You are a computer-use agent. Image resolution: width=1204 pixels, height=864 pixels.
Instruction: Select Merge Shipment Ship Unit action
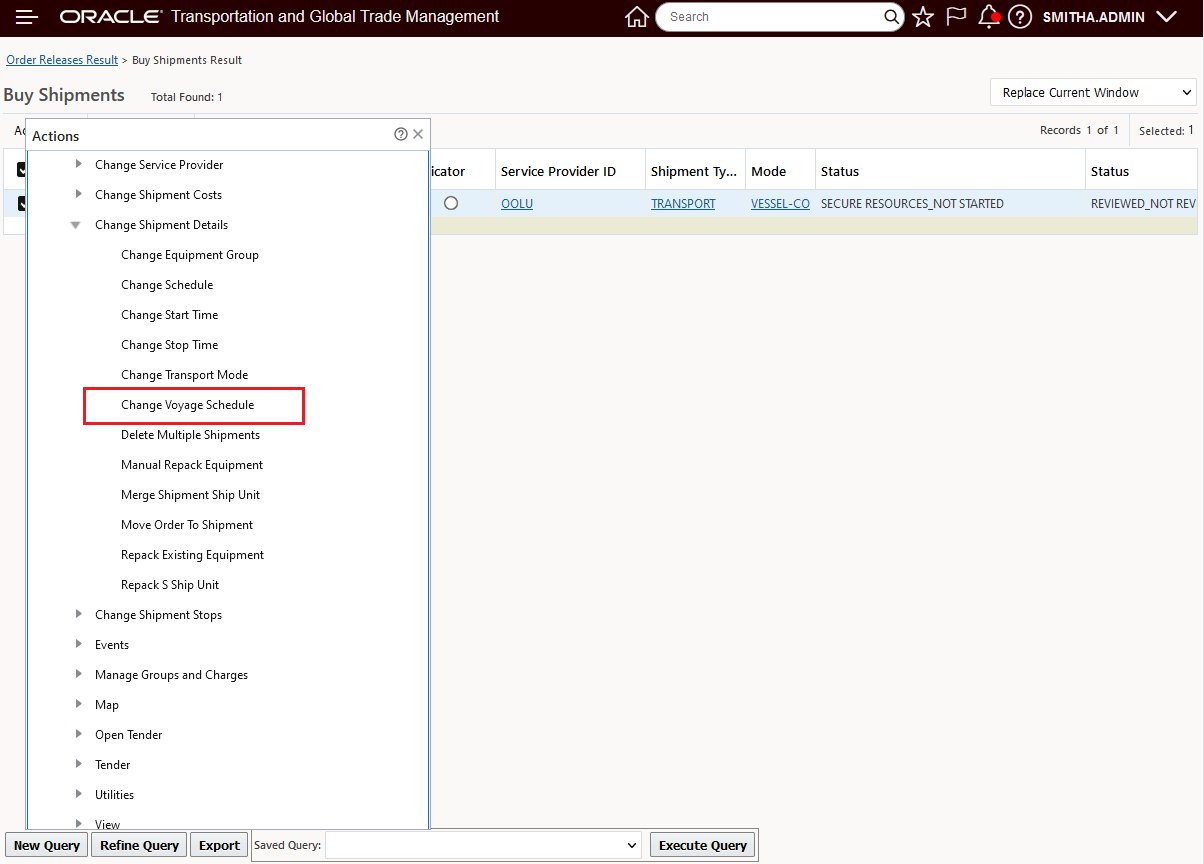click(x=191, y=495)
